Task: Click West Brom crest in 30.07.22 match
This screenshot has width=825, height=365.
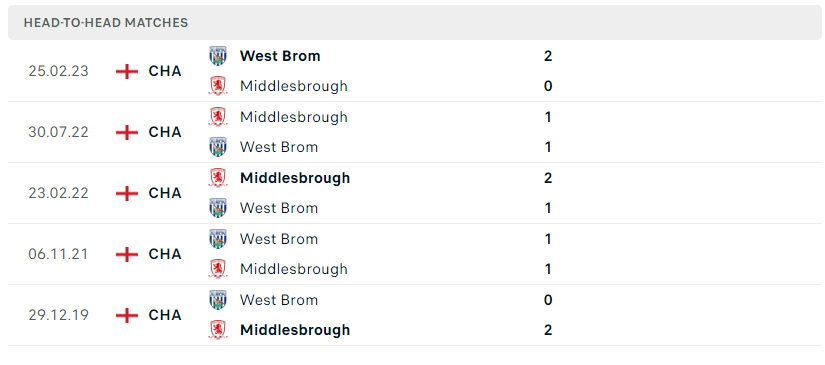Action: [218, 147]
